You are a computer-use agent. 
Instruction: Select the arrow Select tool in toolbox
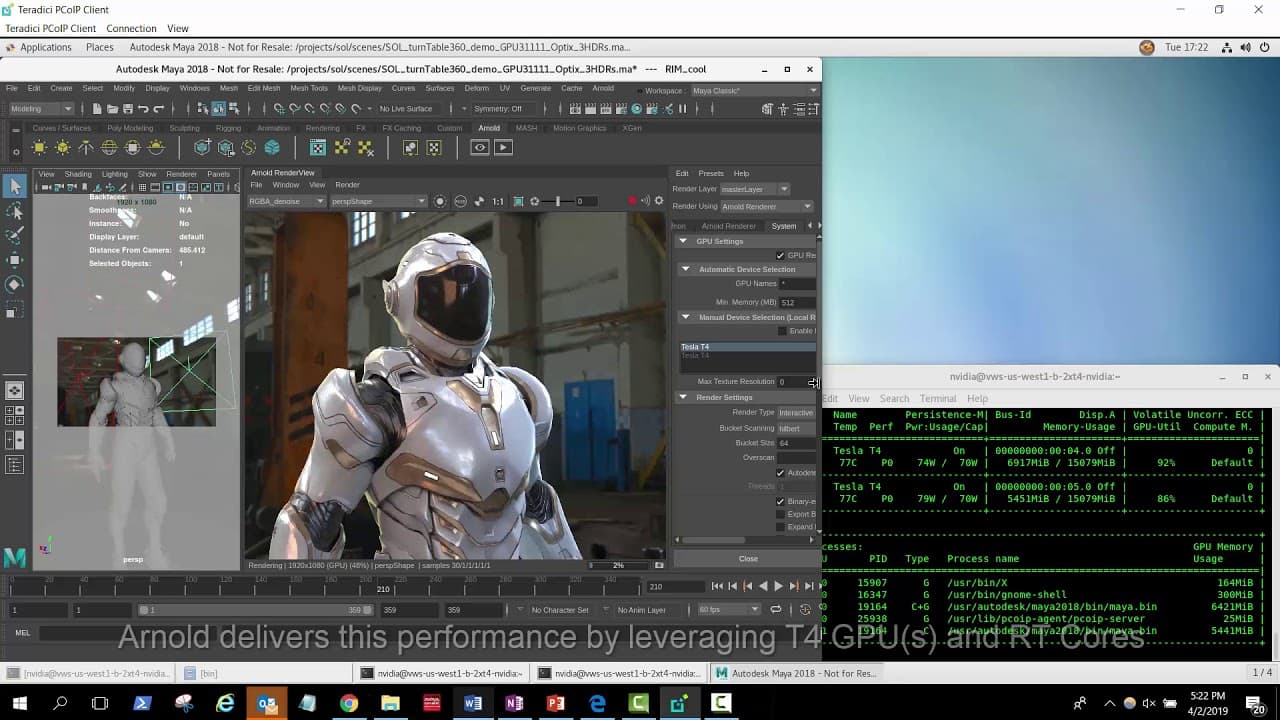[15, 186]
